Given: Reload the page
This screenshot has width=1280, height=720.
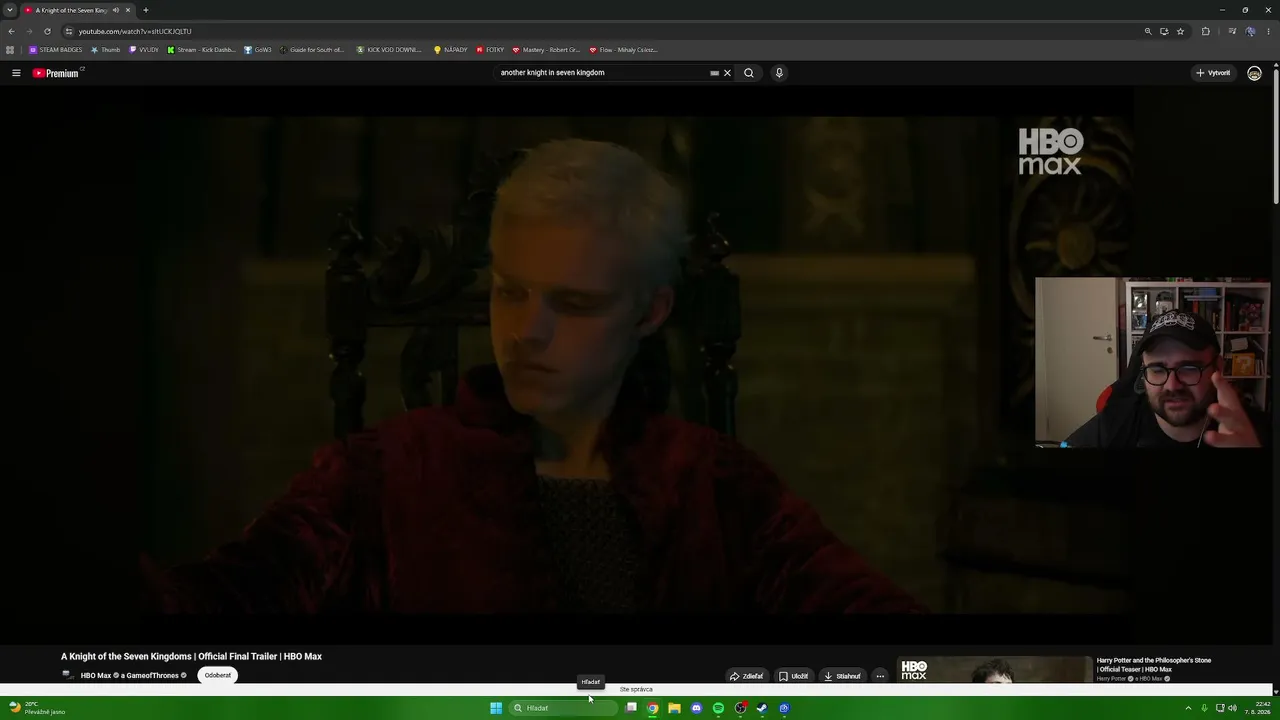Looking at the screenshot, I should tap(47, 31).
